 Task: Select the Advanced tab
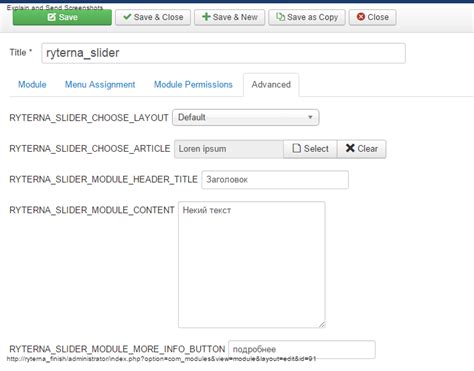tap(271, 85)
